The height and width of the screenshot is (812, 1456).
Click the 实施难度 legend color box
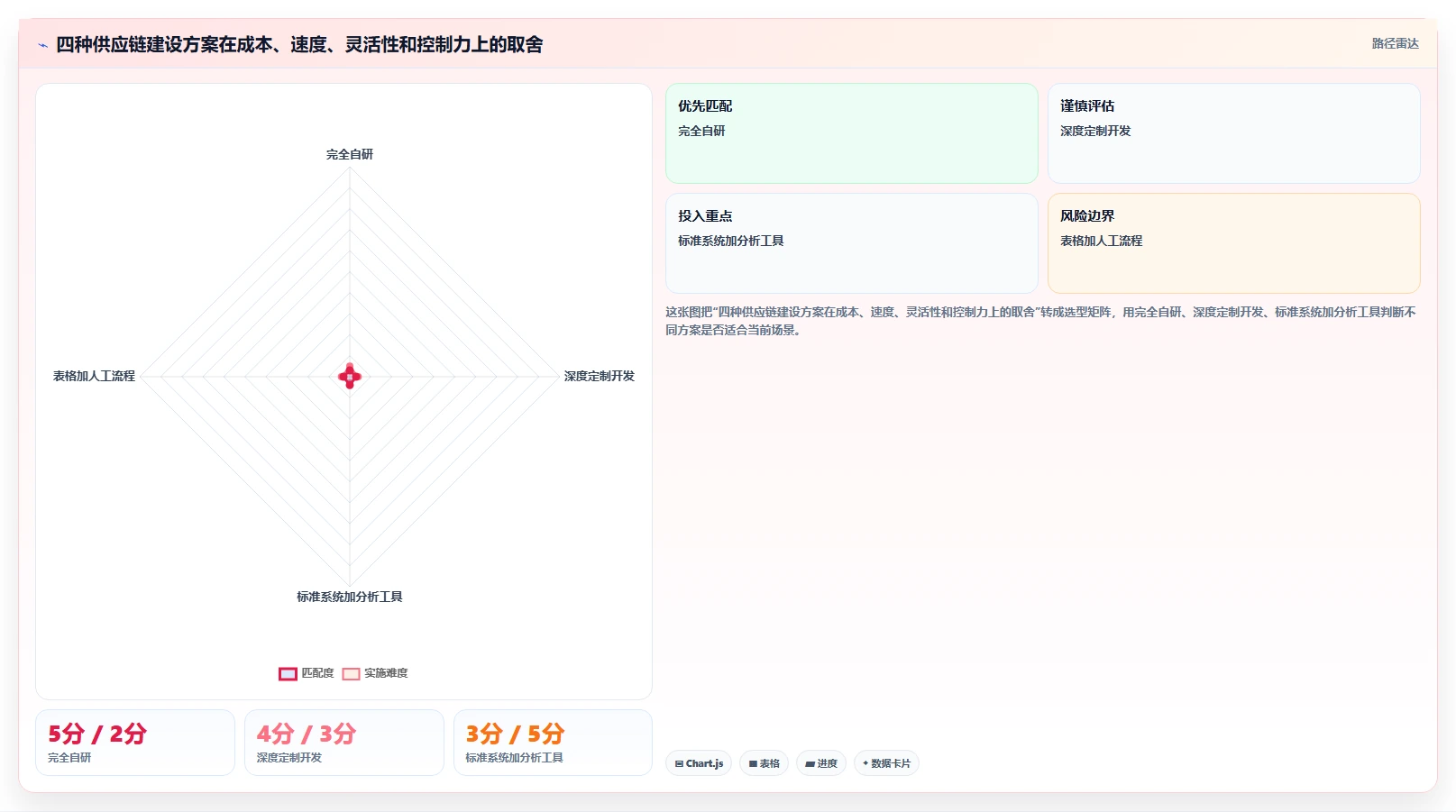click(x=351, y=674)
